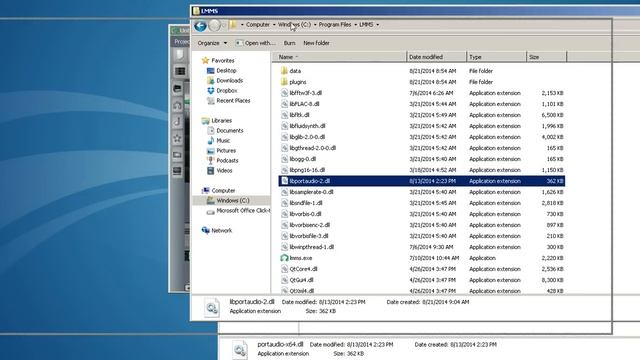Select the libglib-2.0-0.dll file

click(x=307, y=137)
